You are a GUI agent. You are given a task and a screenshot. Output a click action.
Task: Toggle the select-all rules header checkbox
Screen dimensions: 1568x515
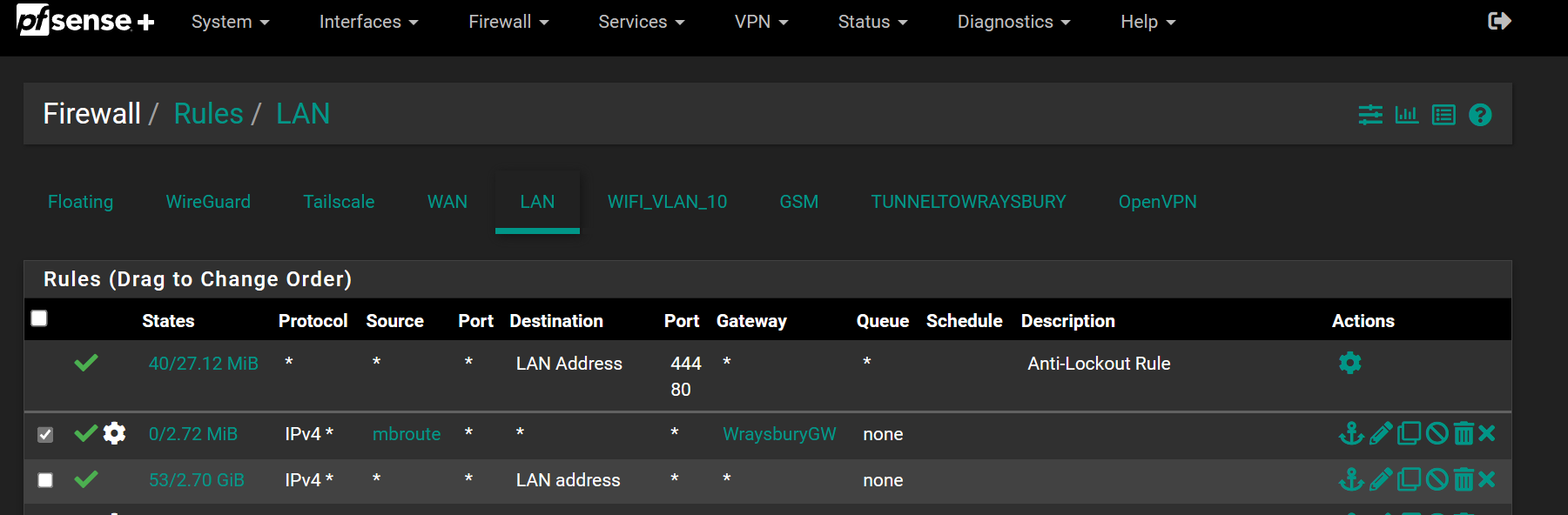39,318
